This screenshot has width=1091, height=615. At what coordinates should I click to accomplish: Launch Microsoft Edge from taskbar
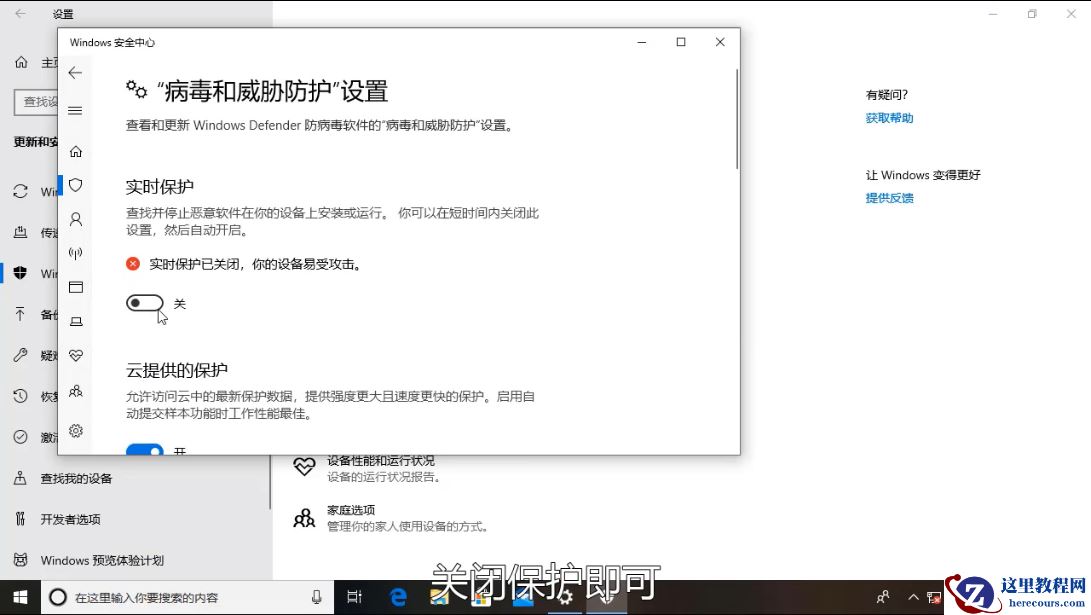[x=398, y=595]
